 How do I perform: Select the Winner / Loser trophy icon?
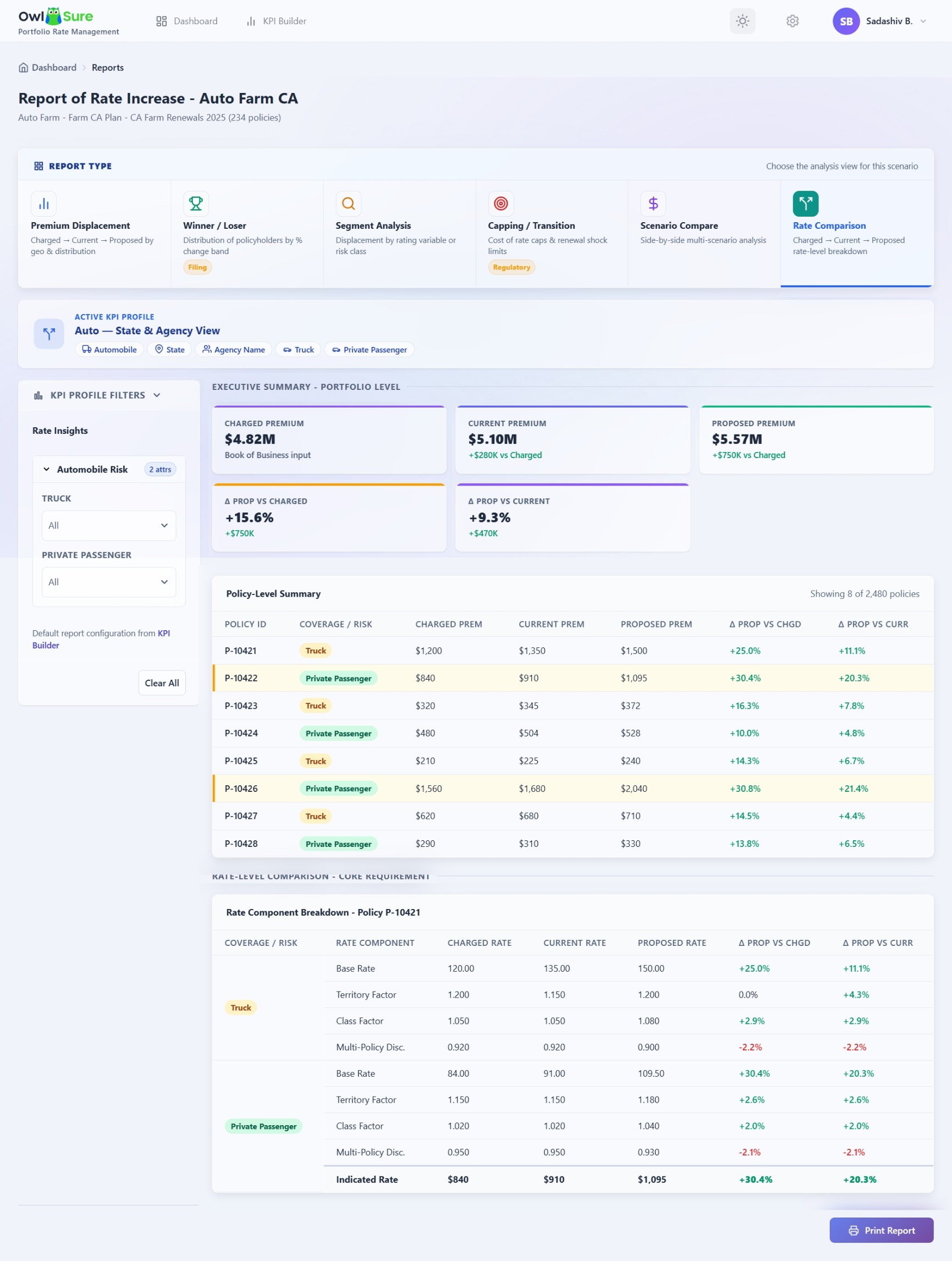point(196,203)
